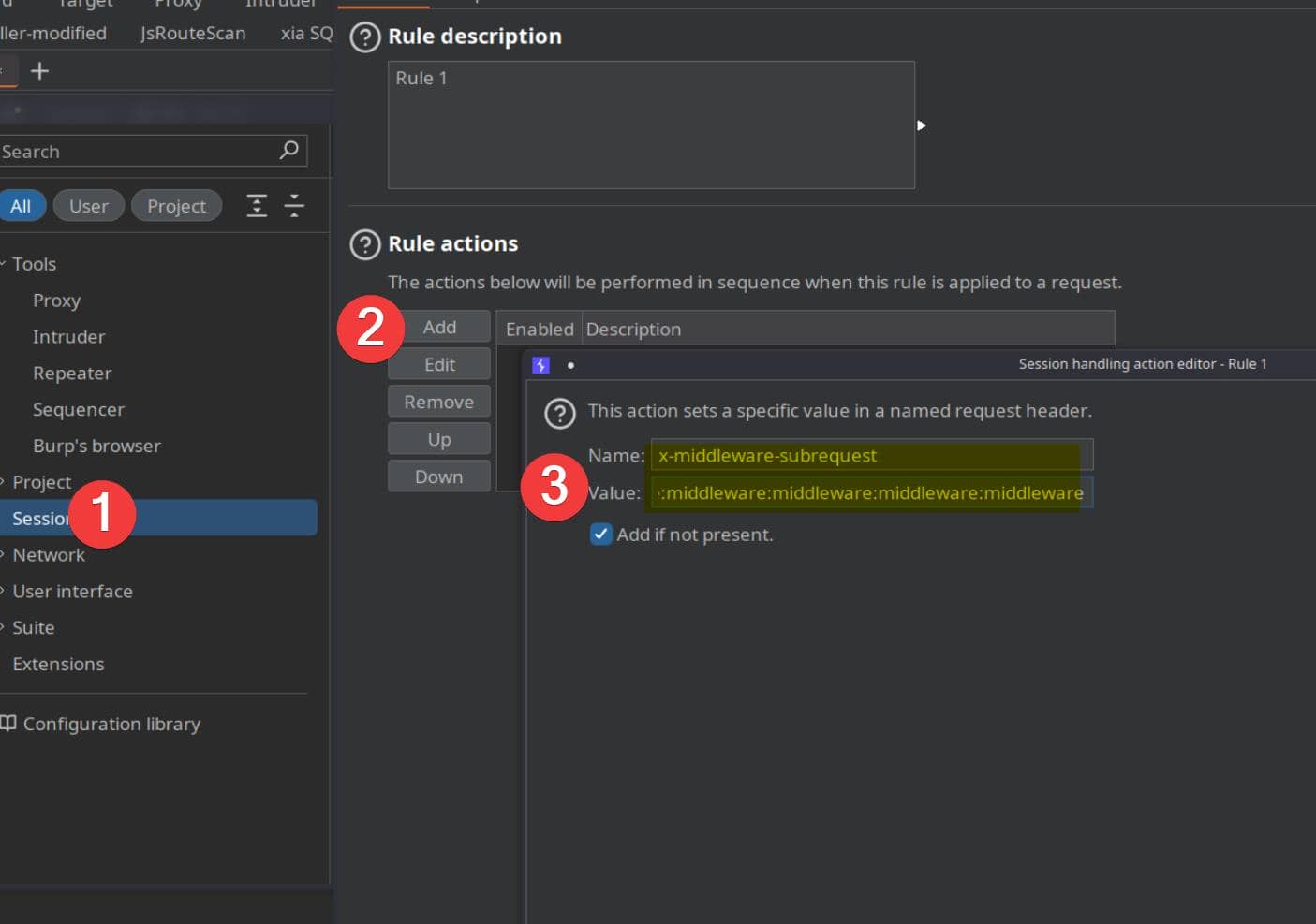This screenshot has width=1316, height=924.
Task: Switch to the JsRouteScan tab
Action: 193,34
